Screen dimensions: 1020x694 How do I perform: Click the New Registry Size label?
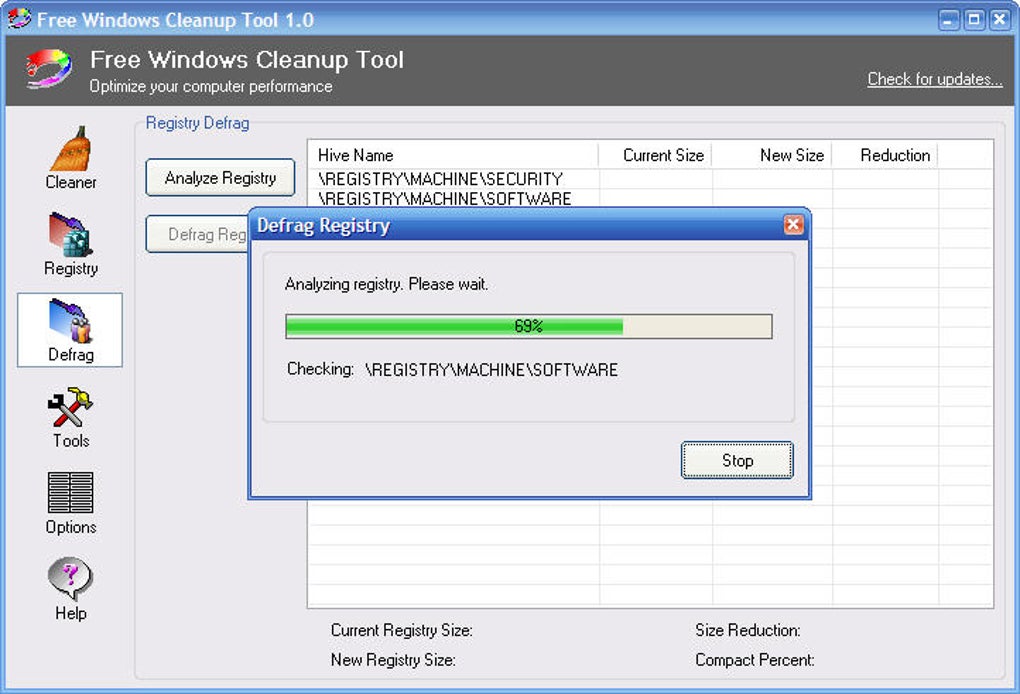tap(393, 660)
